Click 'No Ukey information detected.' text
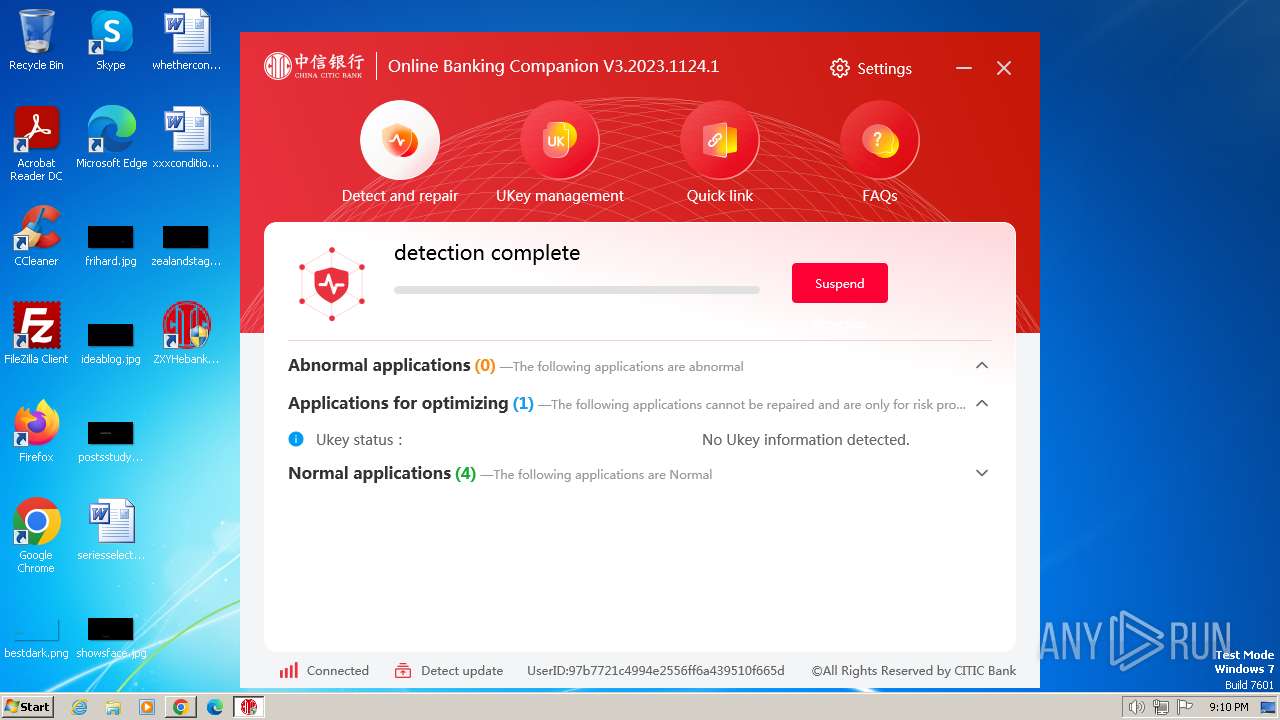 tap(806, 440)
